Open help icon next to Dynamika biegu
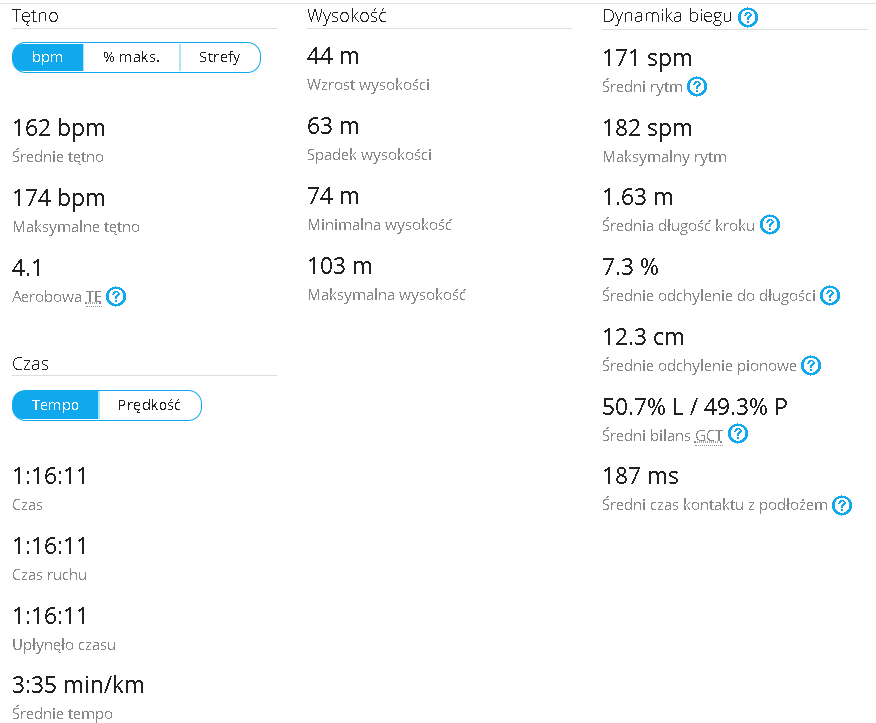This screenshot has height=723, width=876. coord(748,17)
